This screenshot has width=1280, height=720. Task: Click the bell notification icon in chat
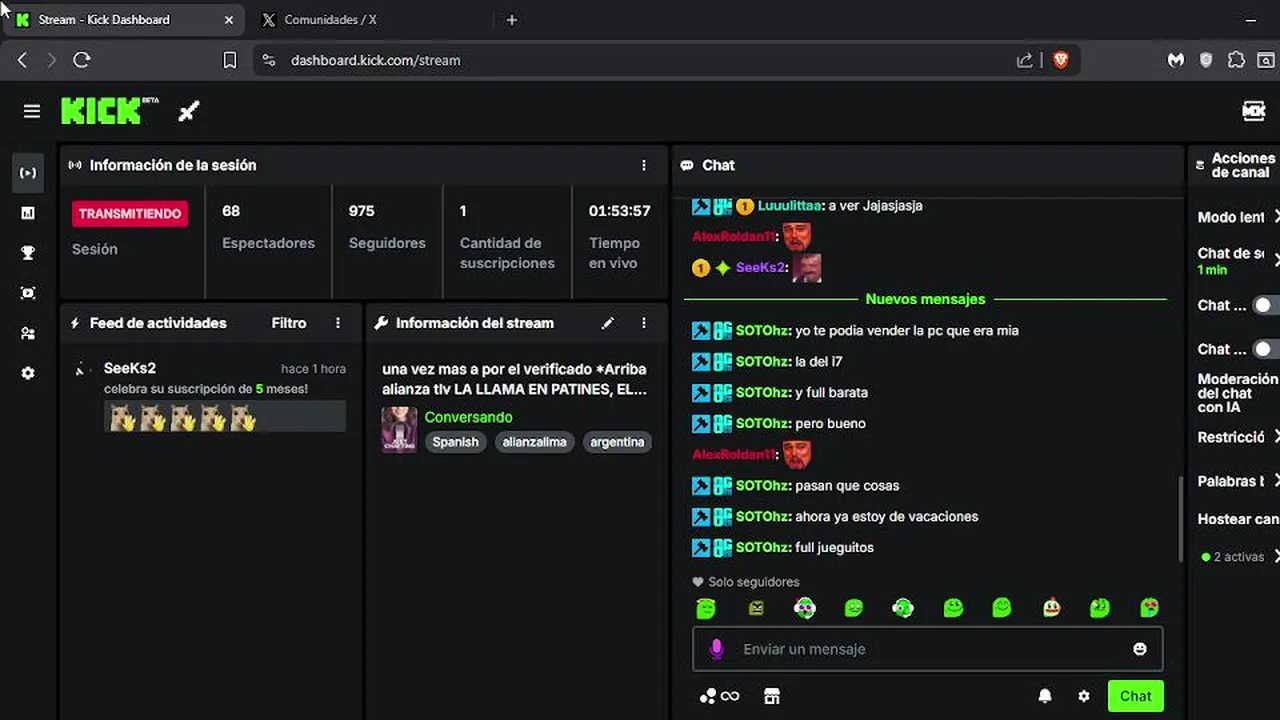(x=1045, y=696)
